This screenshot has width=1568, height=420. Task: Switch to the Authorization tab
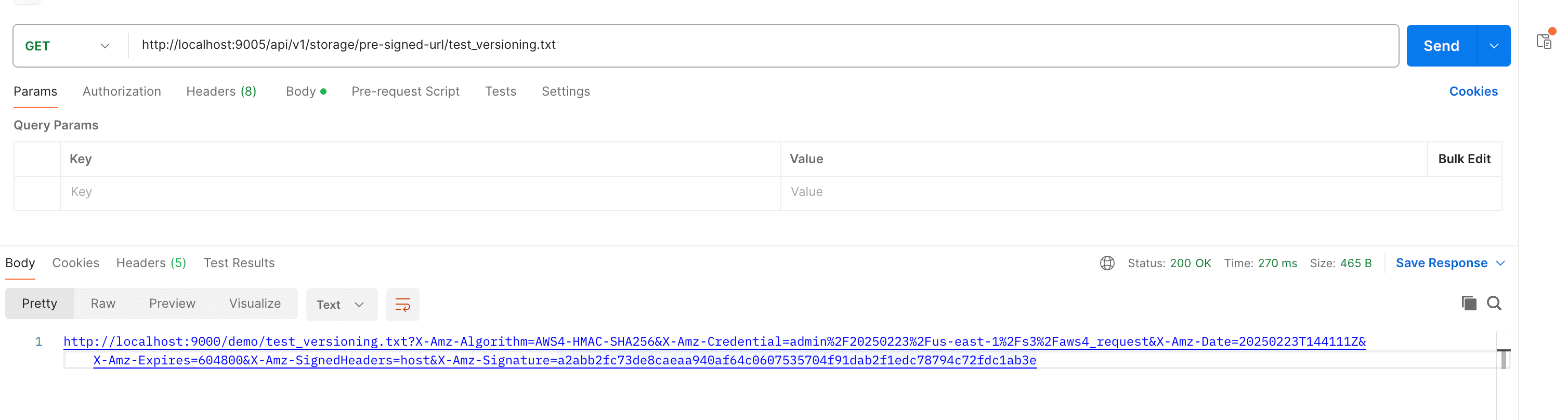[x=122, y=91]
